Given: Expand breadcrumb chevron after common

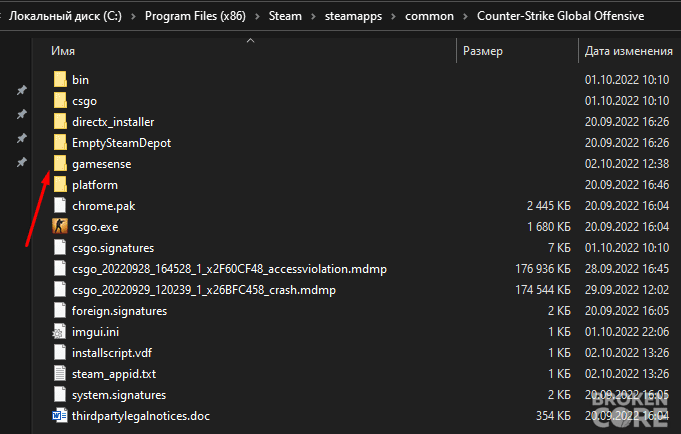Looking at the screenshot, I should click(x=465, y=16).
